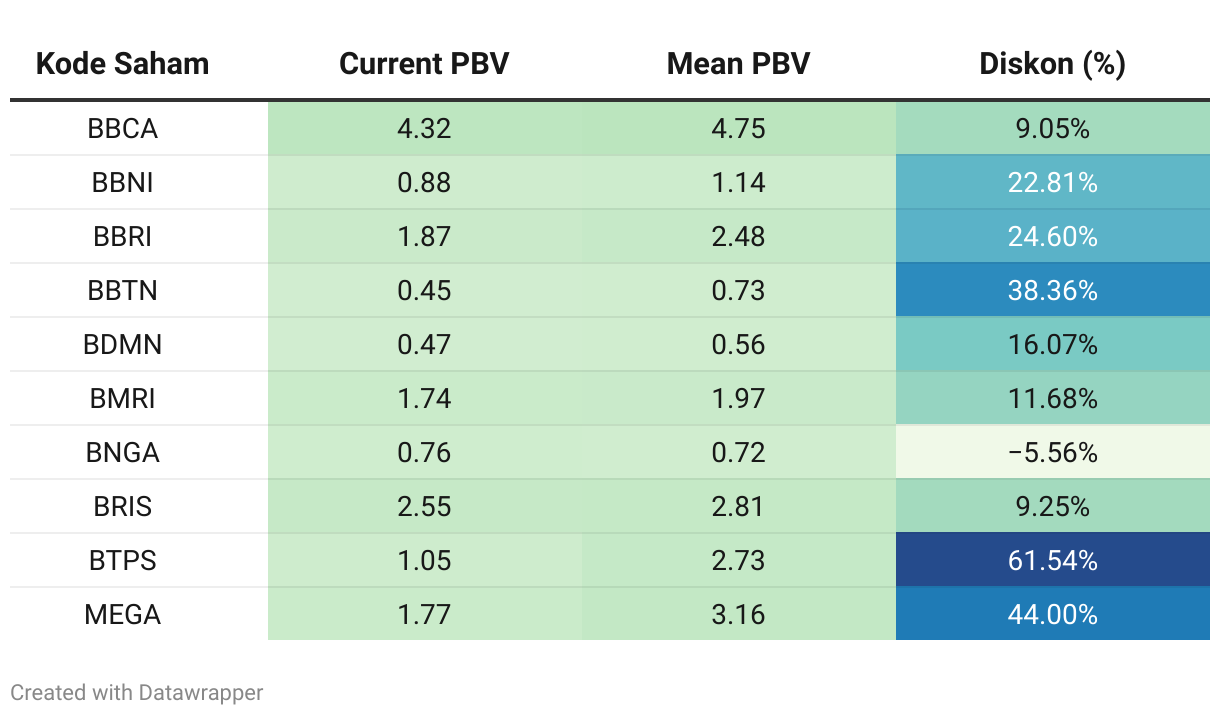
Task: Click the 44.00% discount cell for MEGA
Action: (x=1052, y=614)
